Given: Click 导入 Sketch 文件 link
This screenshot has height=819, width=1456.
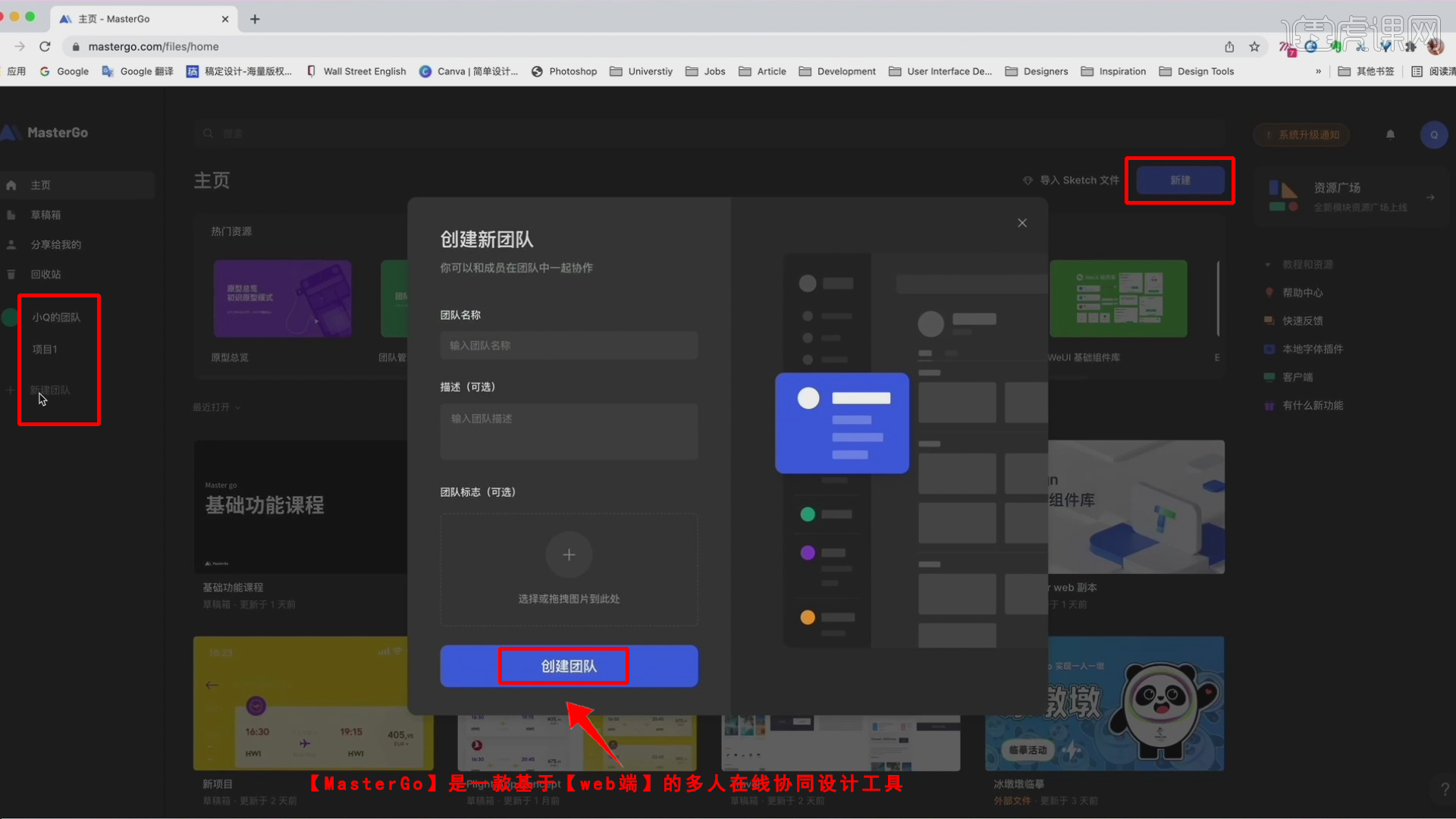Looking at the screenshot, I should tap(1069, 180).
